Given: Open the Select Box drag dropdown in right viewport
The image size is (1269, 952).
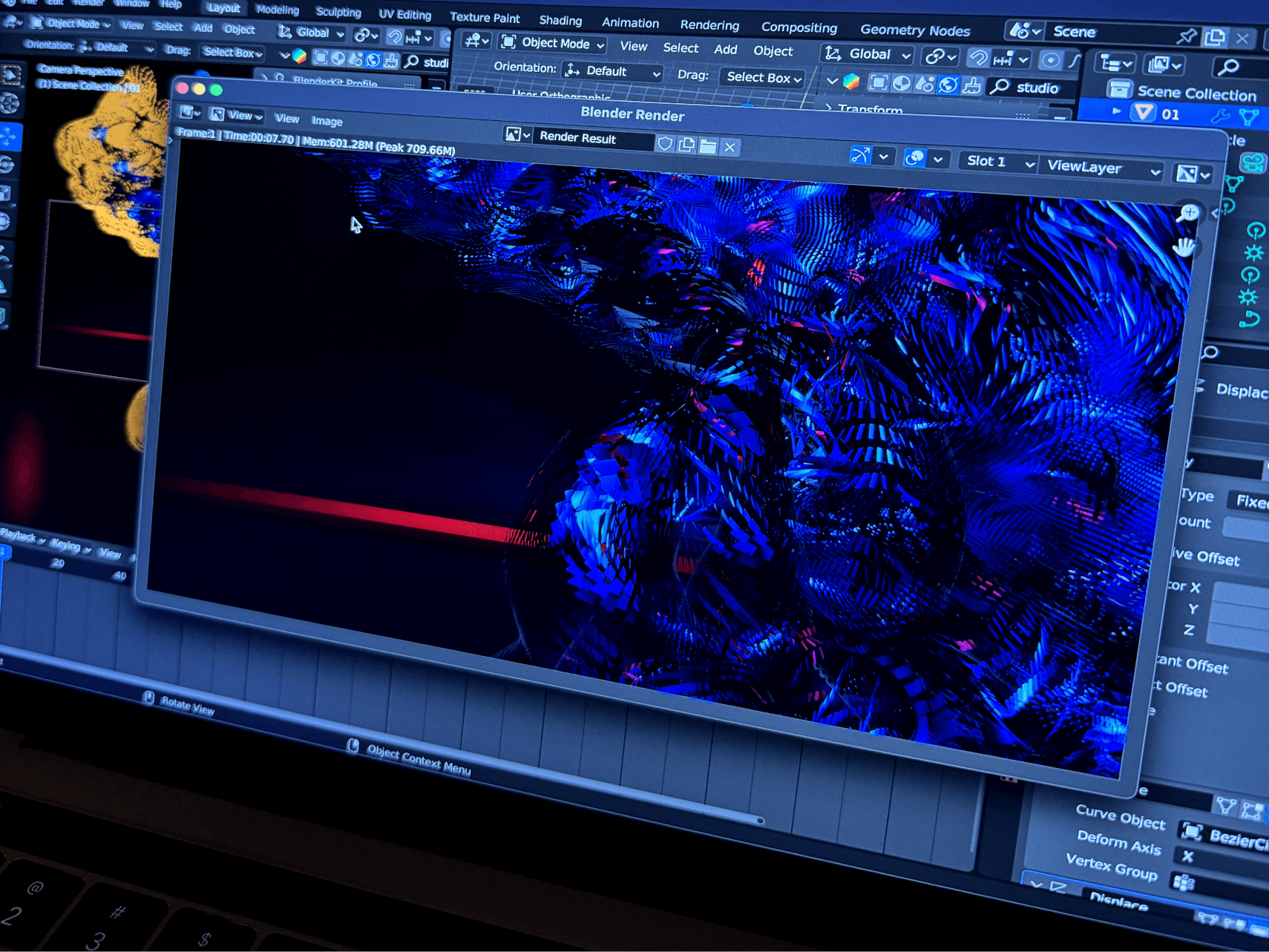Looking at the screenshot, I should point(762,77).
